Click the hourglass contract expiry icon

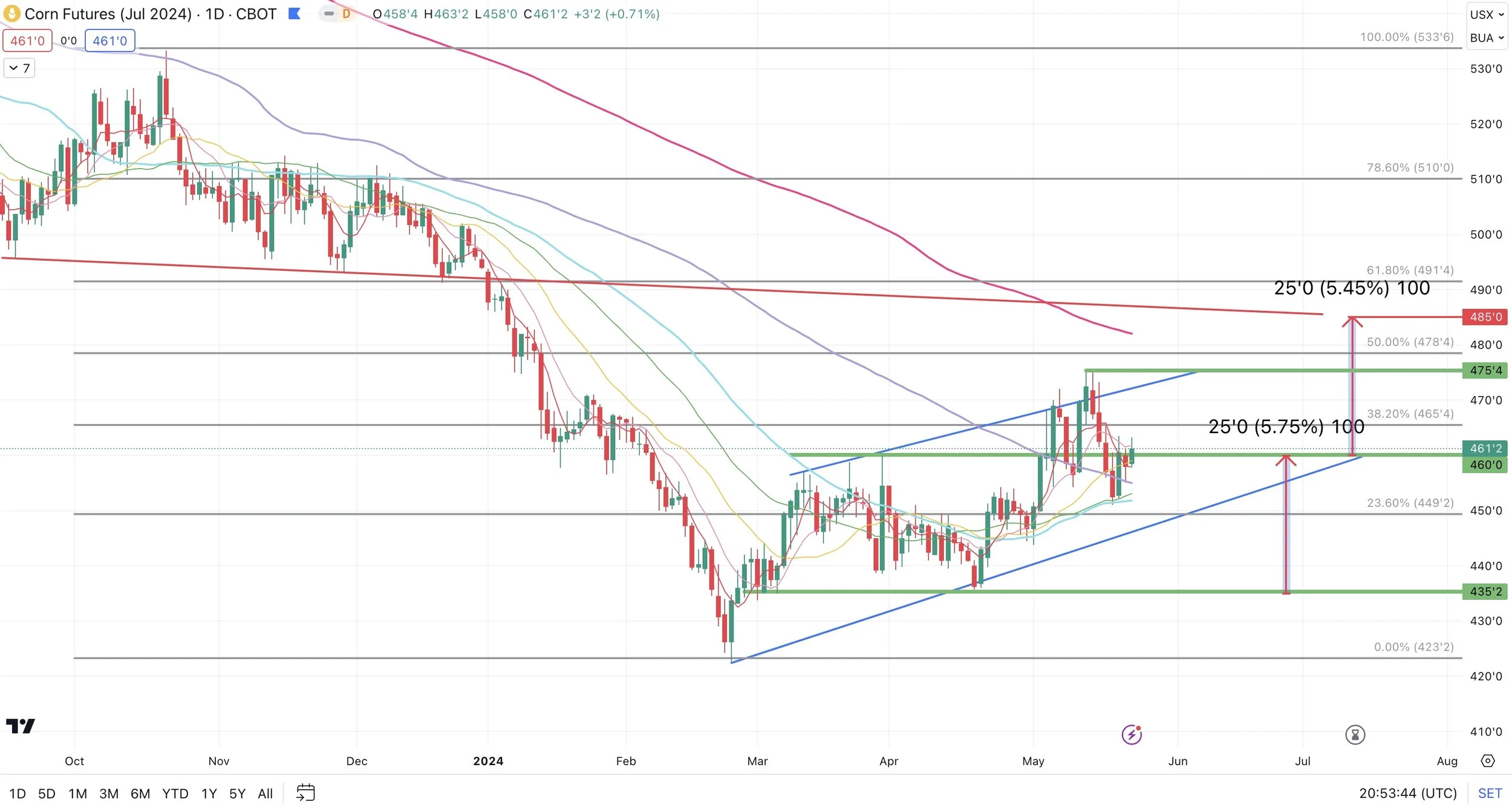tap(1355, 734)
